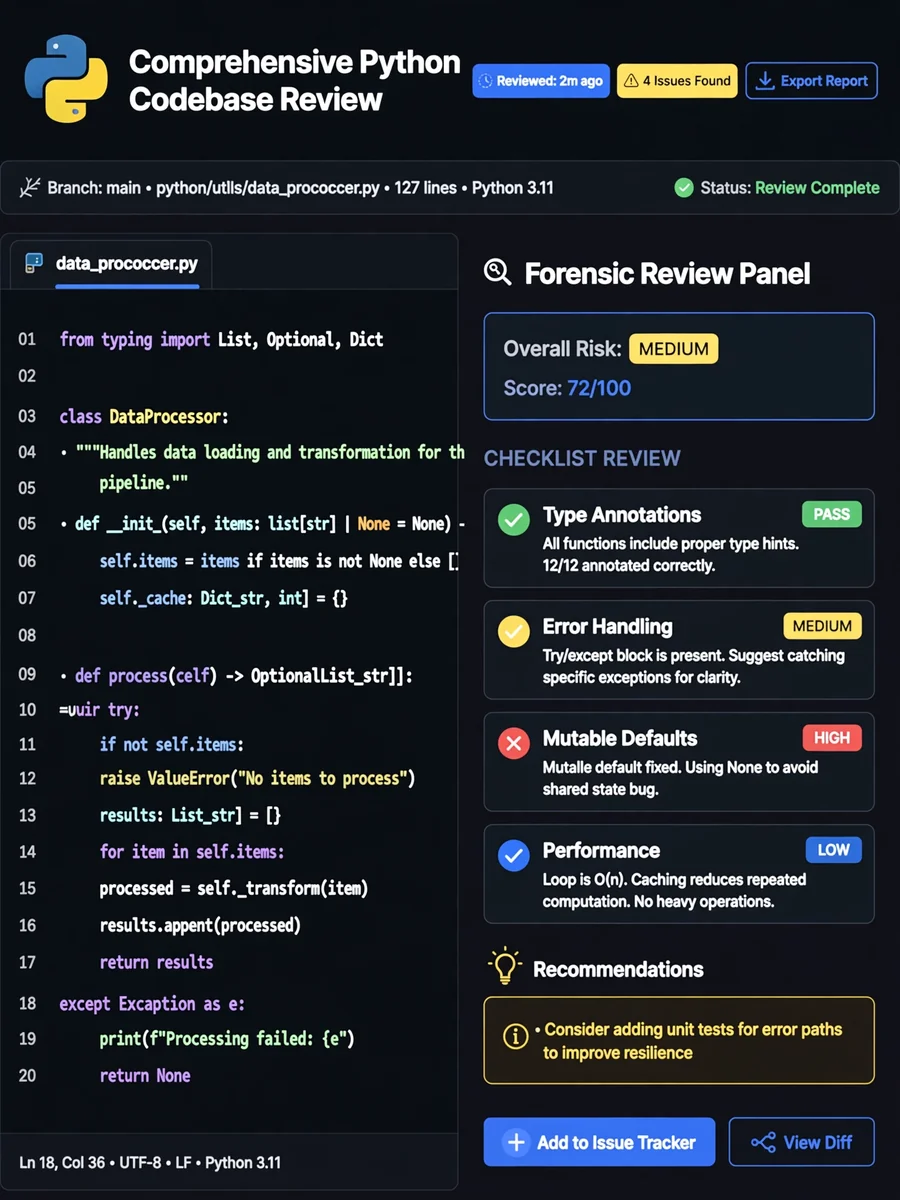Click the magnifier icon beside Forensic Review Panel
Image resolution: width=900 pixels, height=1200 pixels.
coord(497,272)
